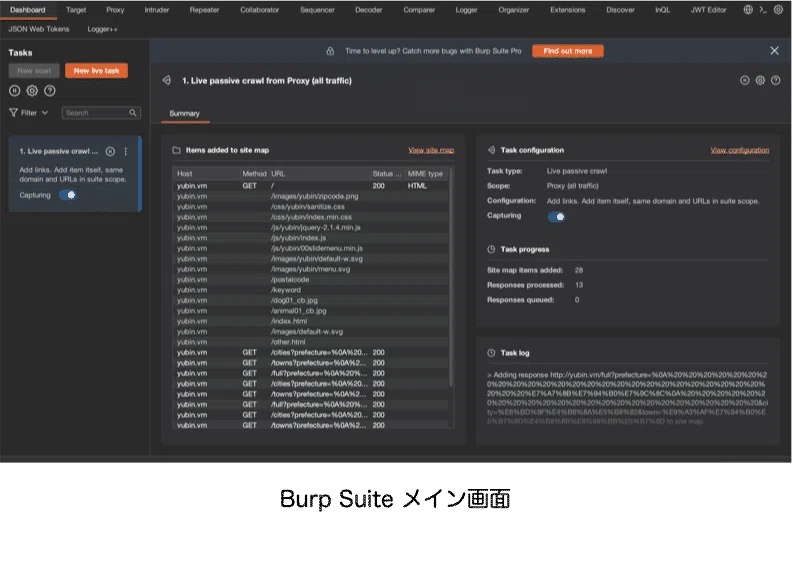Image resolution: width=792 pixels, height=562 pixels.
Task: Sort by the URL column header
Action: click(319, 173)
